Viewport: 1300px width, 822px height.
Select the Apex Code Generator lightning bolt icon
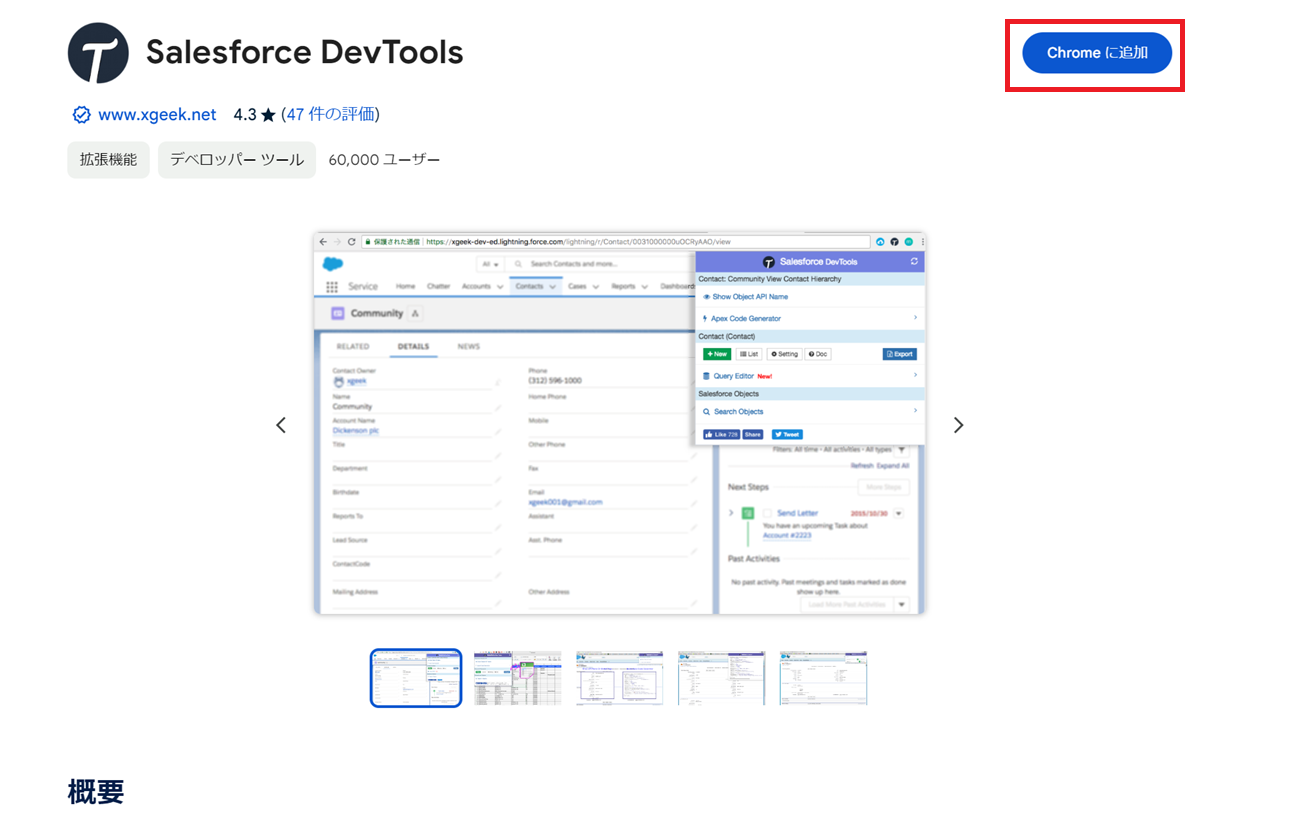click(705, 318)
